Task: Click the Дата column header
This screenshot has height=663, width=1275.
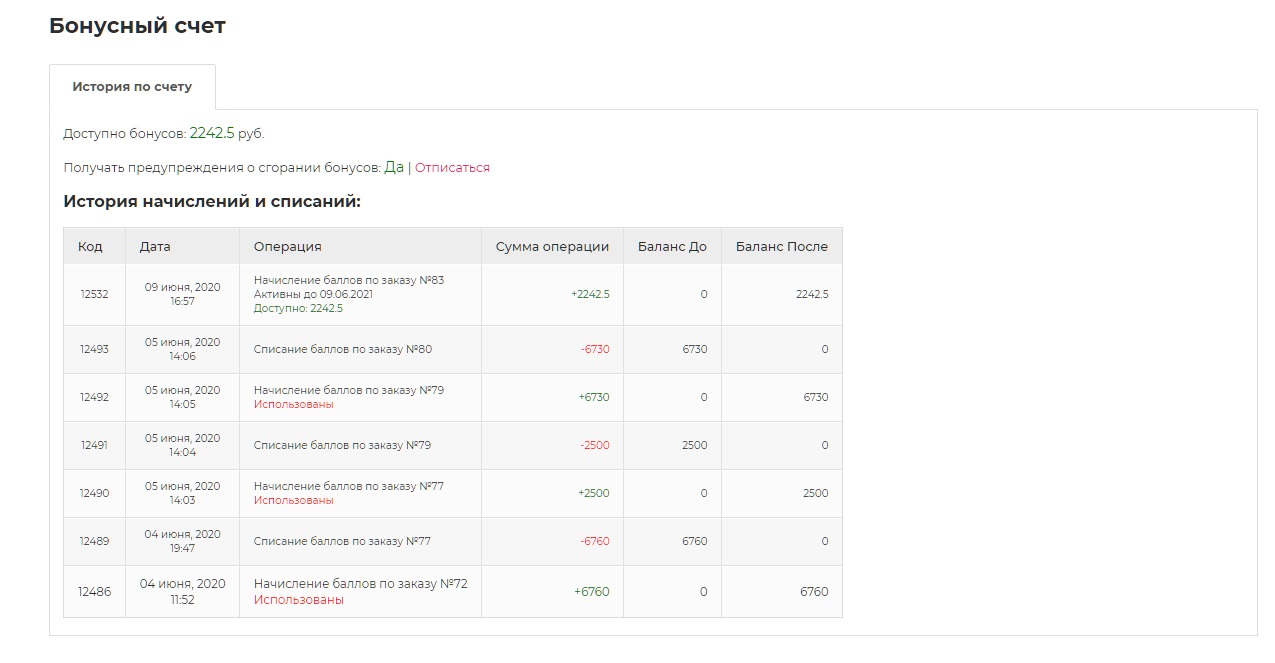Action: 155,246
